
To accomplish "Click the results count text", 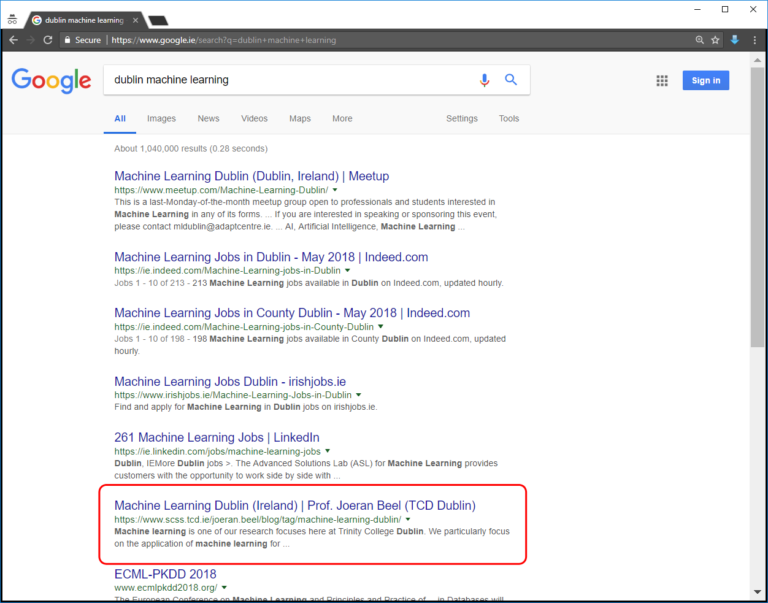I will (x=191, y=148).
